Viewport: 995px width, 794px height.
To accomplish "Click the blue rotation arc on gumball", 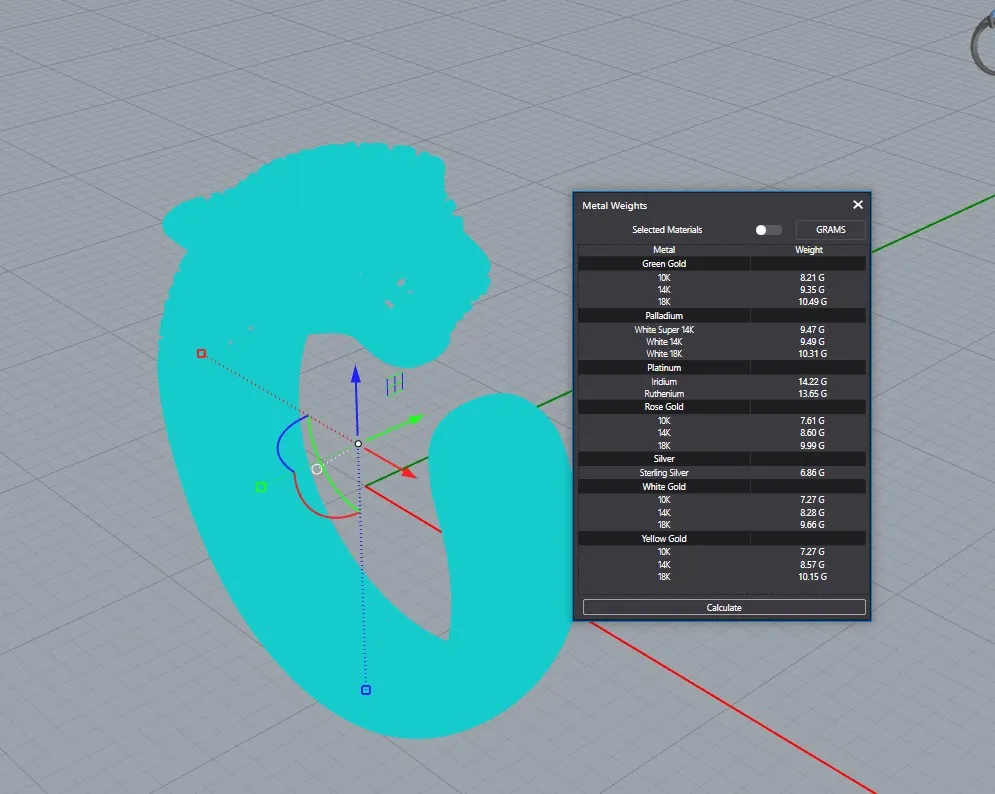I will coord(280,444).
